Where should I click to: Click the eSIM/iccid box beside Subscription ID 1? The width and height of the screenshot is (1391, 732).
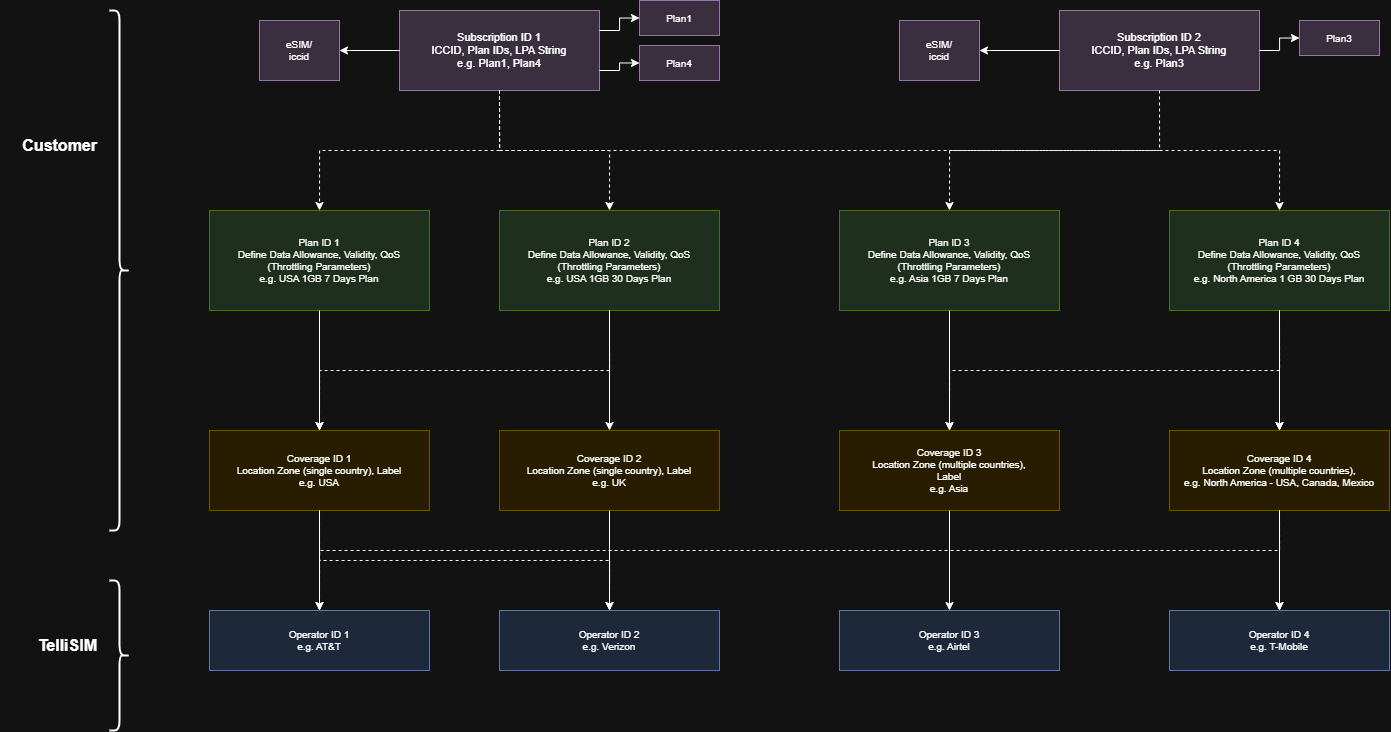(299, 51)
